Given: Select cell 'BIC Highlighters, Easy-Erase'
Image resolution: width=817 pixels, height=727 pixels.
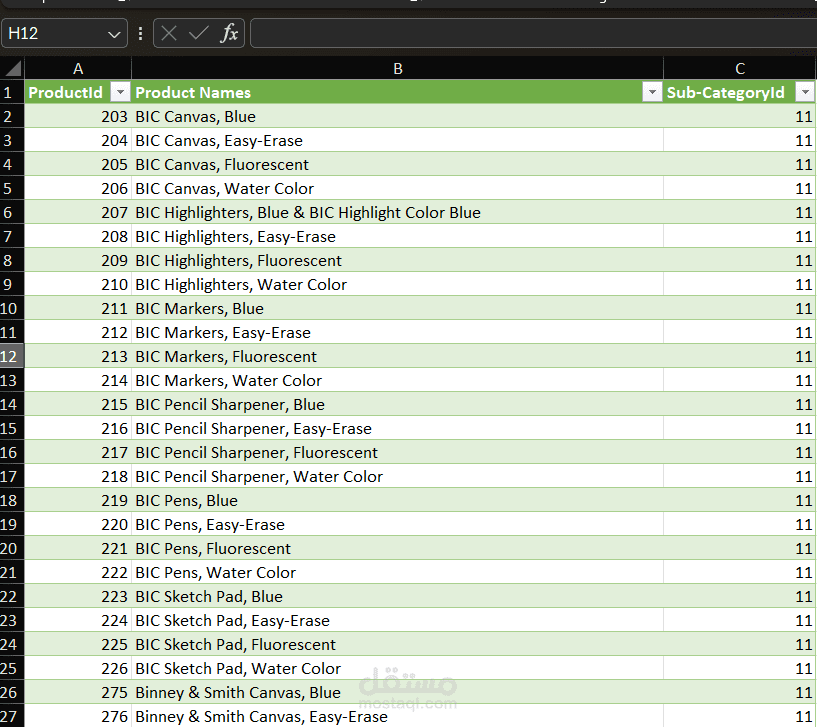Looking at the screenshot, I should pos(398,237).
